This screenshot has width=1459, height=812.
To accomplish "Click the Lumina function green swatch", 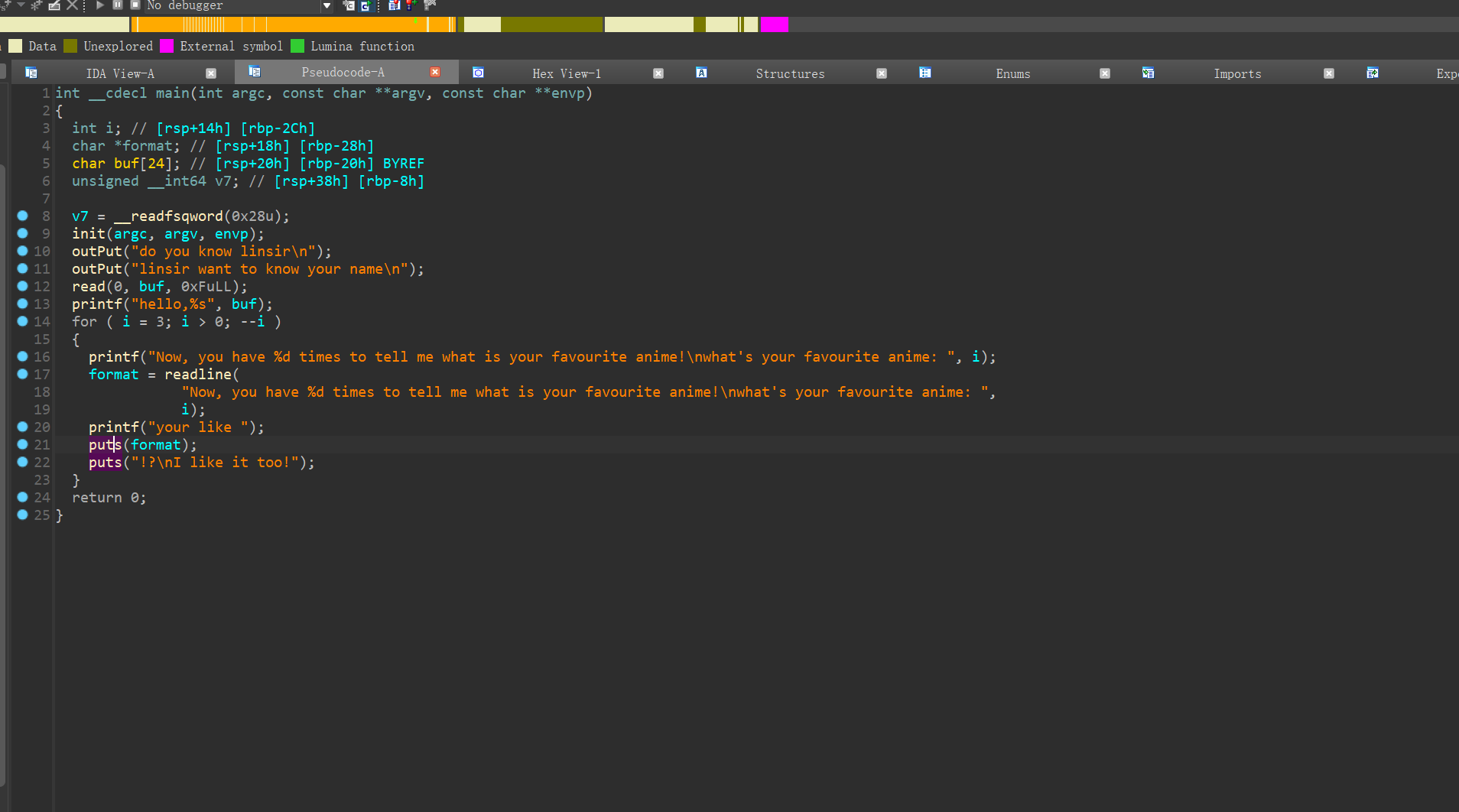I will (x=297, y=46).
